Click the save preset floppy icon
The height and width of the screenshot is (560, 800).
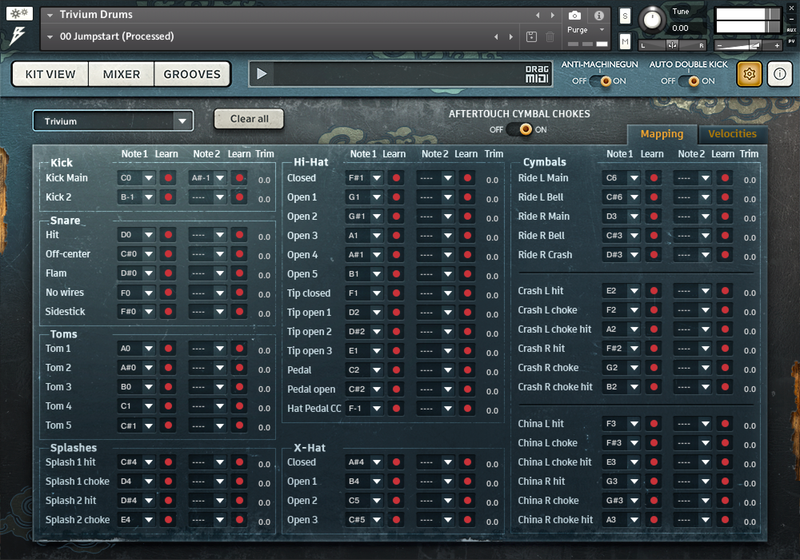(531, 36)
